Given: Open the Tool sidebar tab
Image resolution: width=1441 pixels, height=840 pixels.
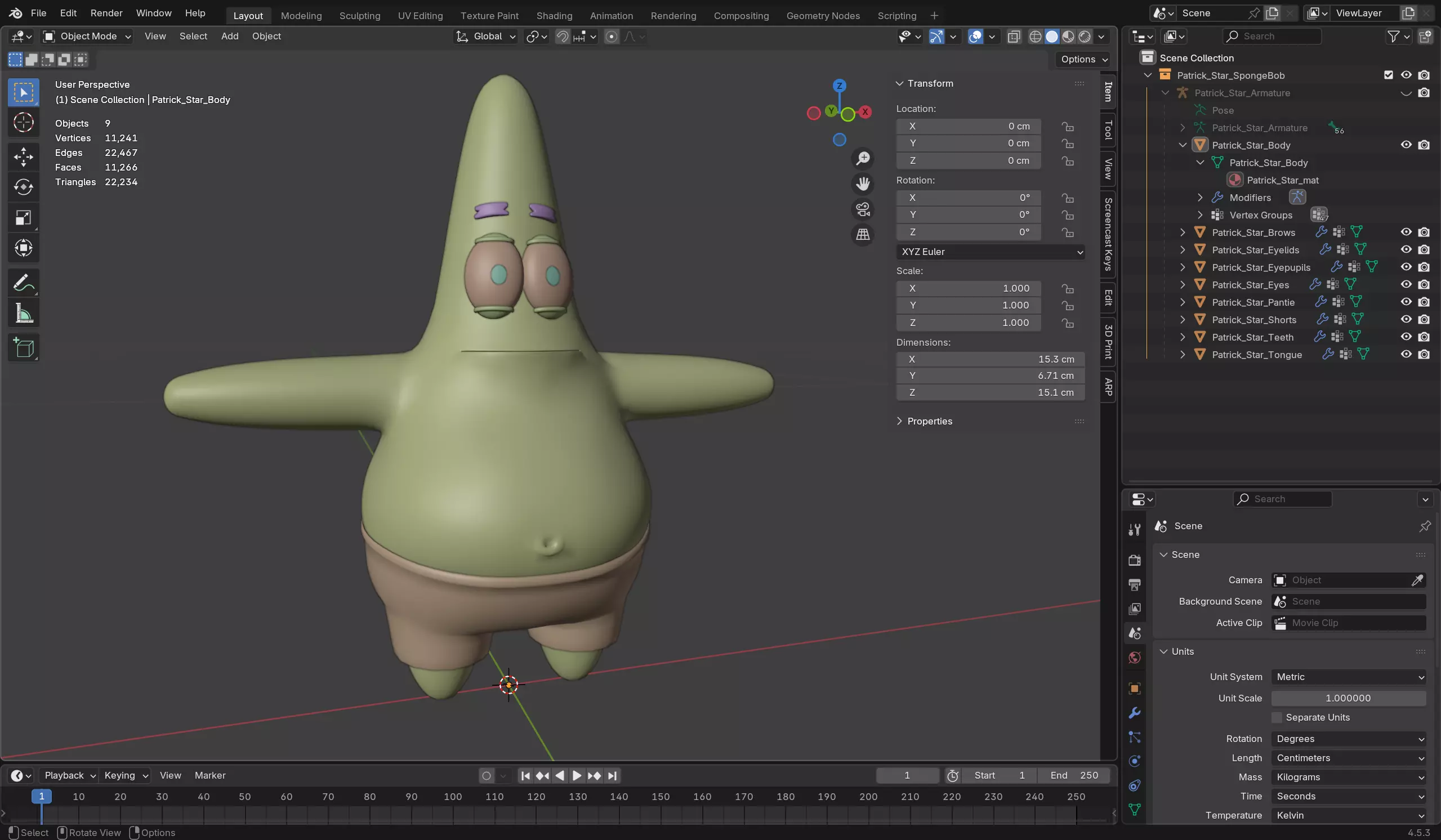Looking at the screenshot, I should [1108, 130].
